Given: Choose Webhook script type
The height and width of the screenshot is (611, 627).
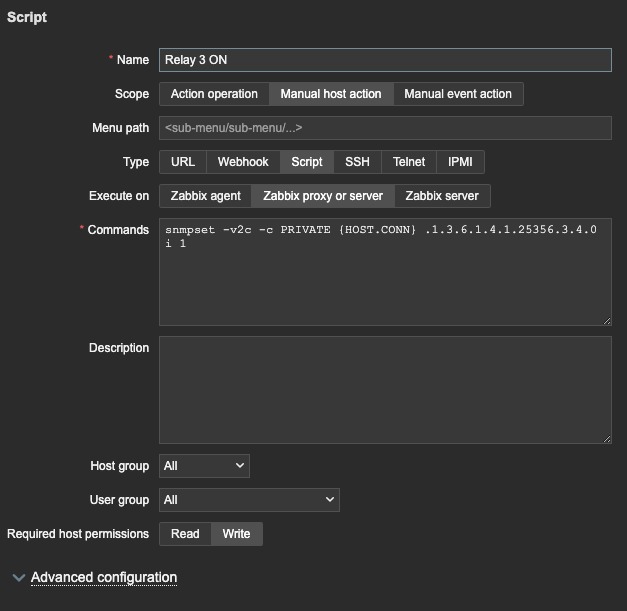Looking at the screenshot, I should click(x=244, y=162).
